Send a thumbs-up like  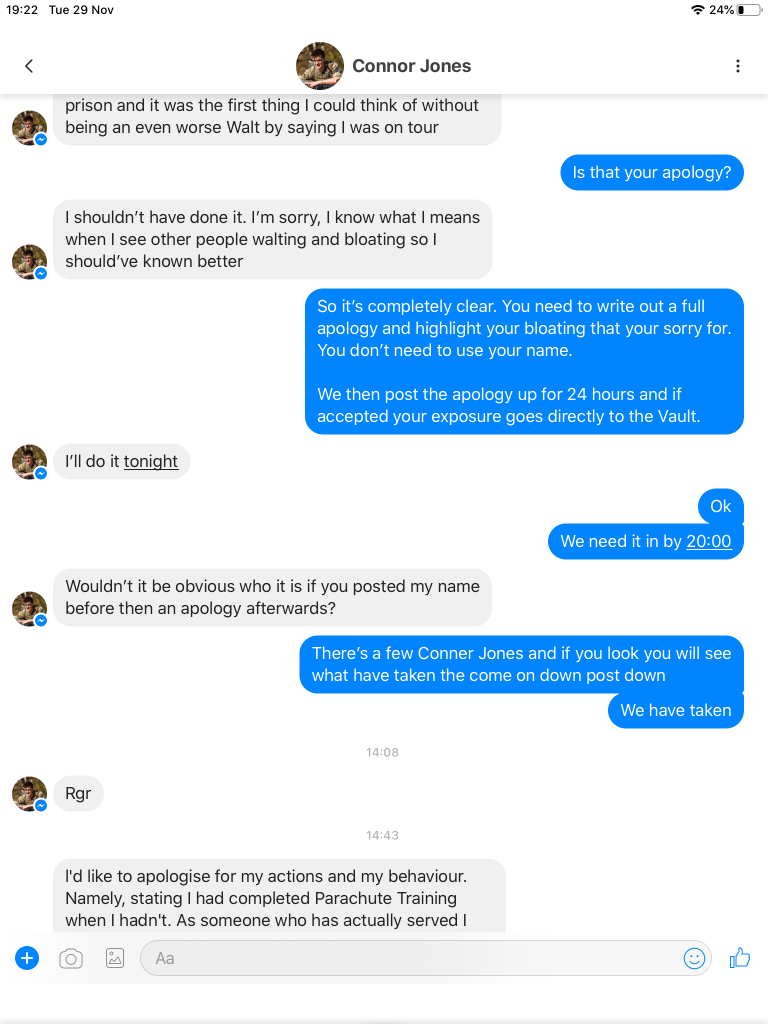pos(740,958)
